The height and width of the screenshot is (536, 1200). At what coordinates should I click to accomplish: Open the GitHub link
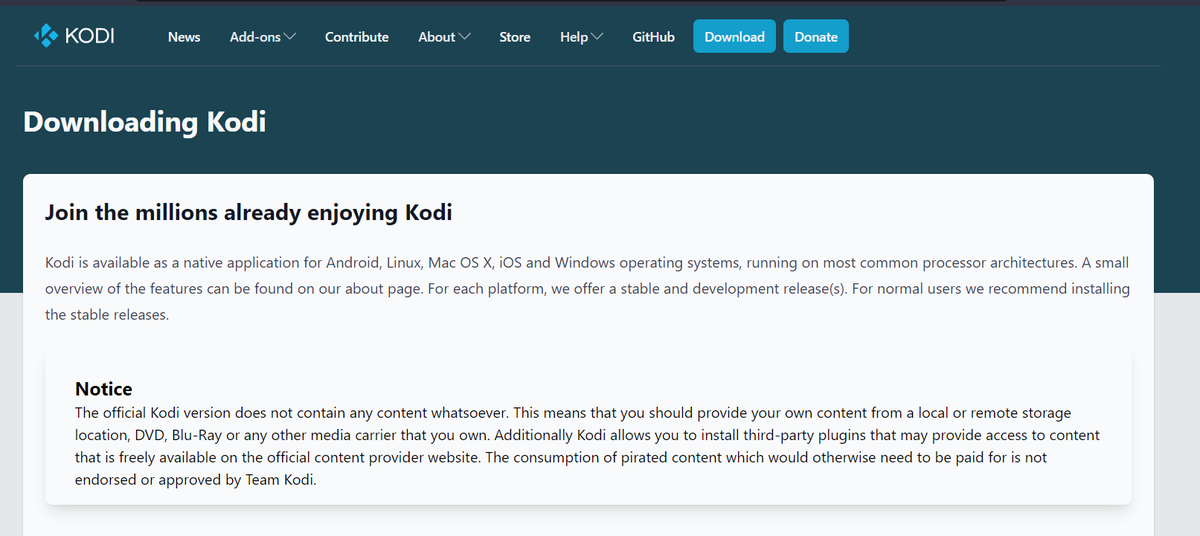[653, 37]
